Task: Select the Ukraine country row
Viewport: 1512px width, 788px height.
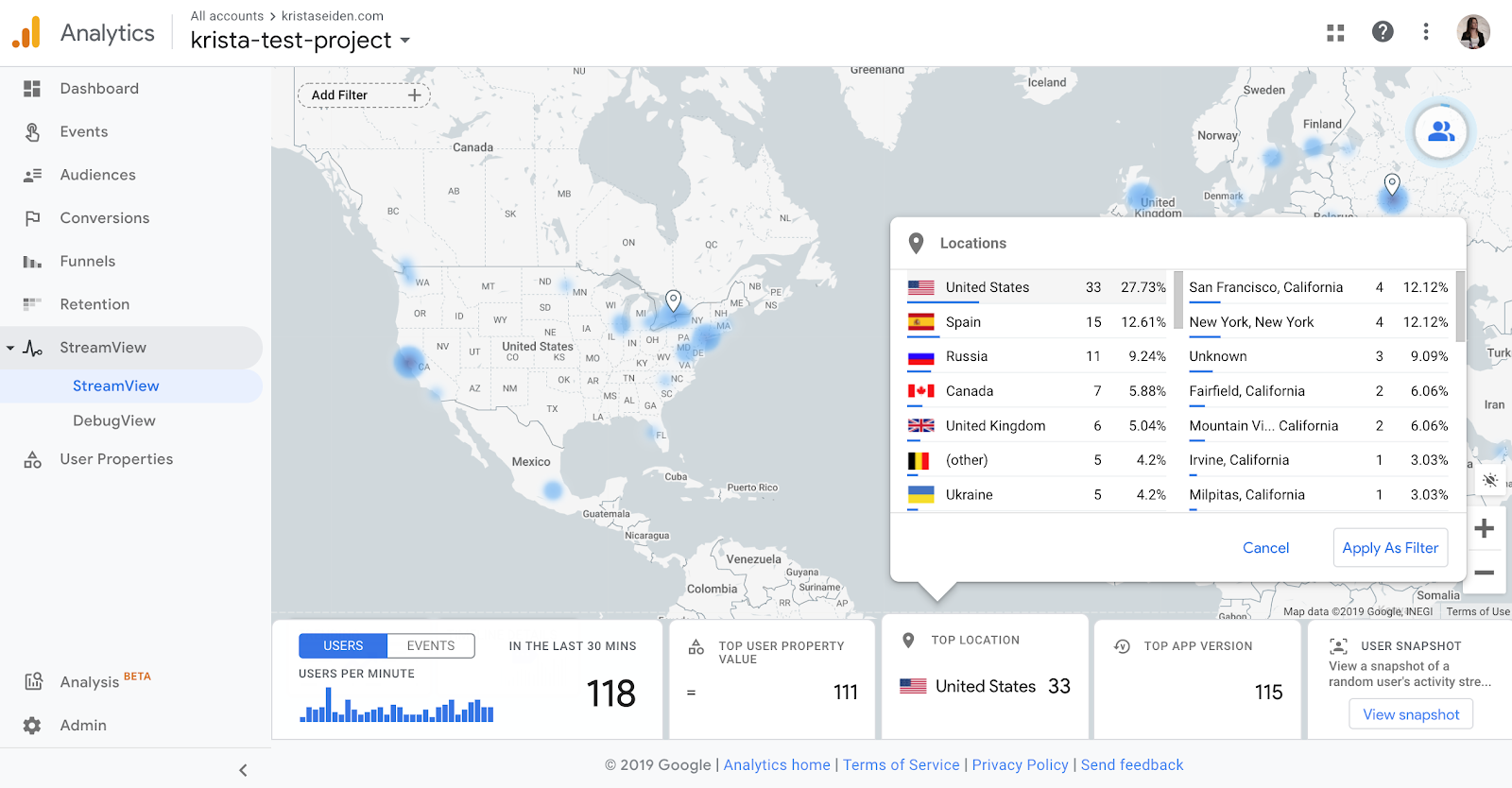Action: point(1037,495)
